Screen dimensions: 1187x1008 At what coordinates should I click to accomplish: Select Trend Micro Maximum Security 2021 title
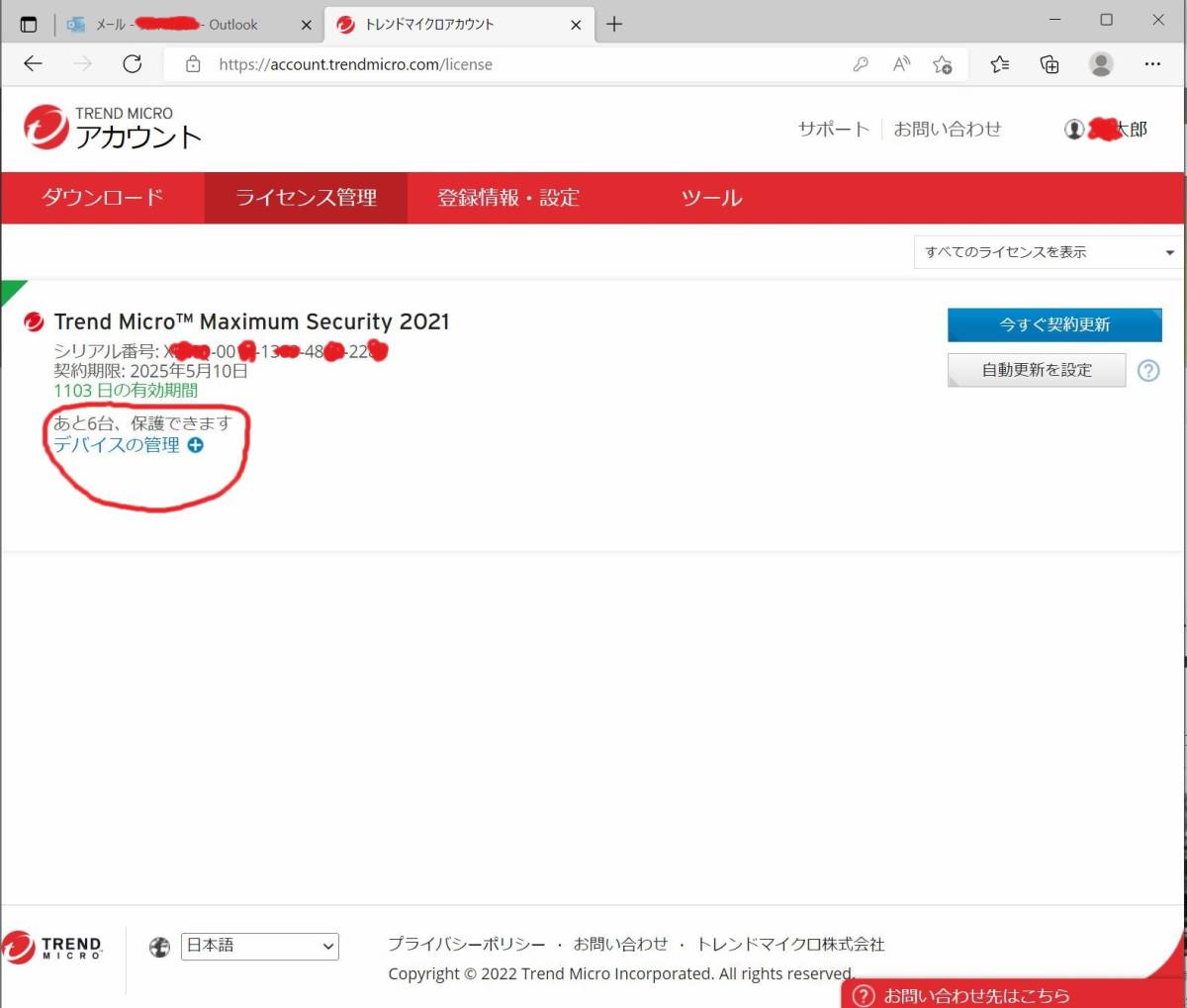[x=251, y=321]
